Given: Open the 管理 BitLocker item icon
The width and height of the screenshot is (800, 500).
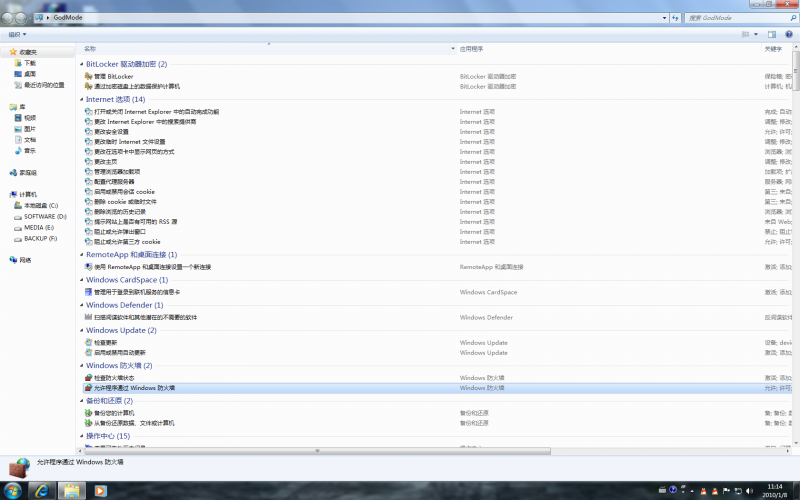Looking at the screenshot, I should (x=88, y=77).
